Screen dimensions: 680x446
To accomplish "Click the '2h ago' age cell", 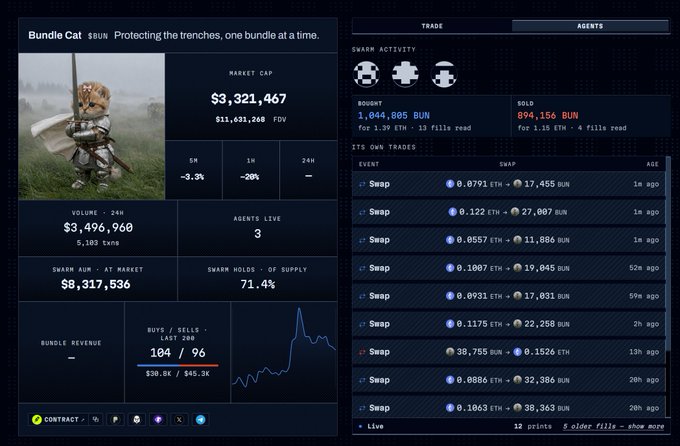I will (646, 324).
